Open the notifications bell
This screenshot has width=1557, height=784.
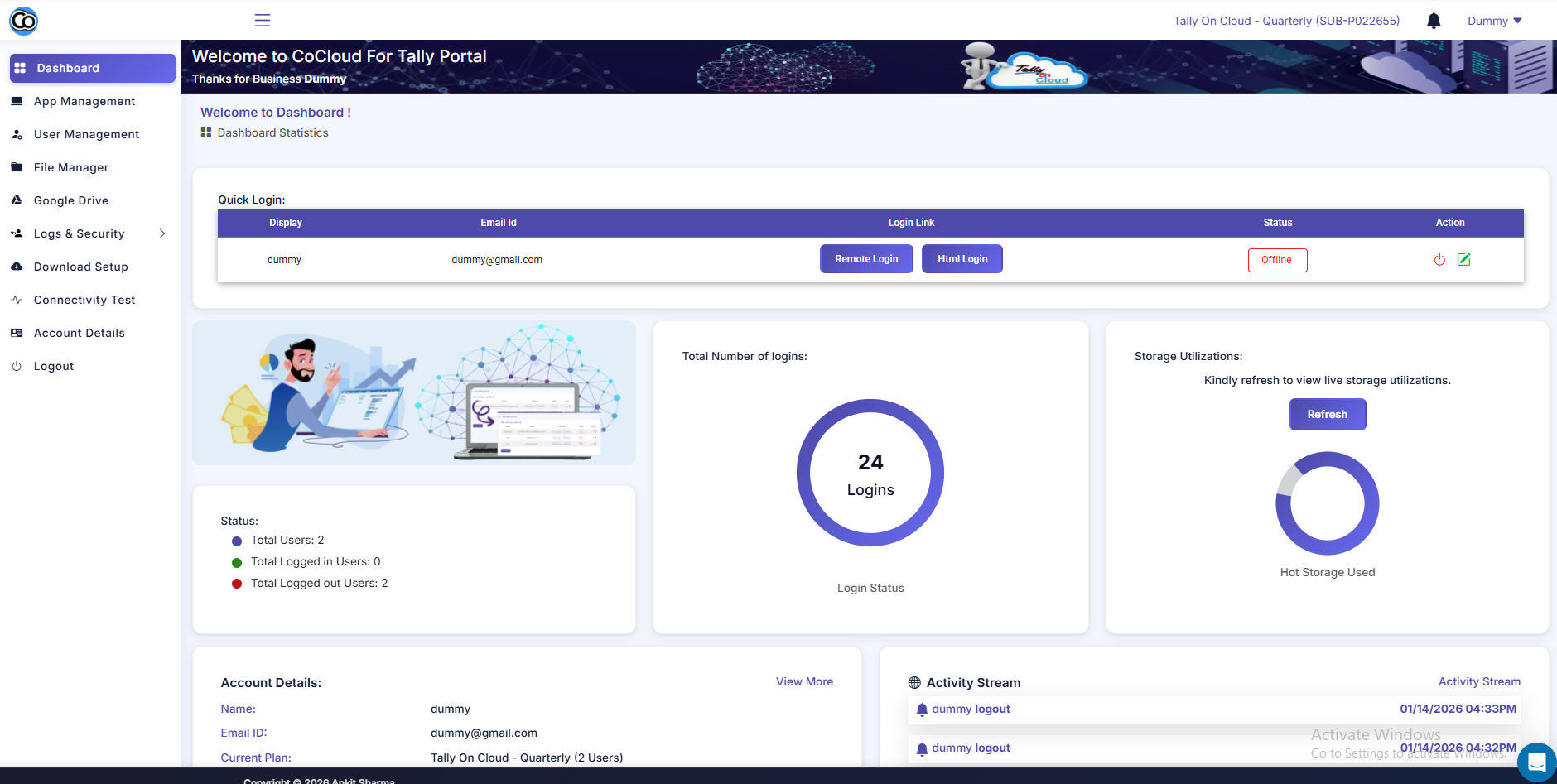pos(1434,21)
